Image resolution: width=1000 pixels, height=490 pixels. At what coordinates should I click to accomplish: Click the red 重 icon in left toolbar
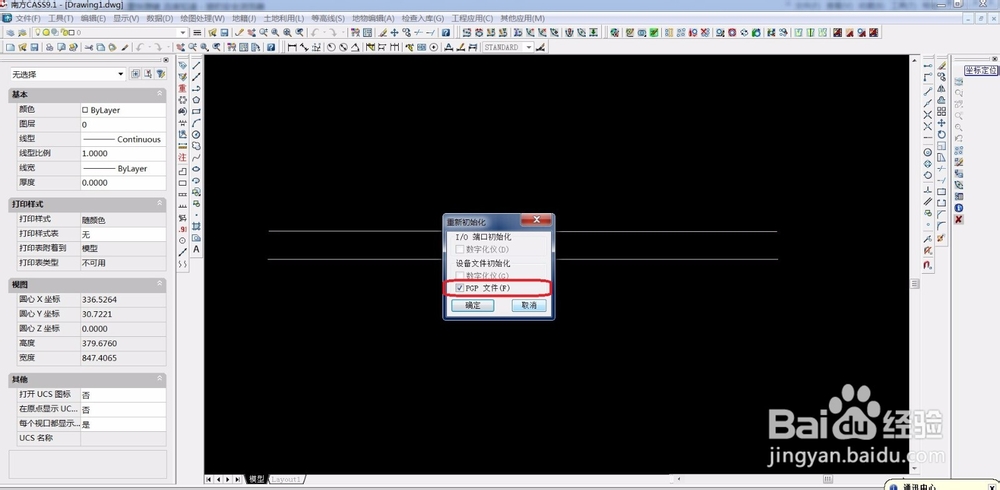point(182,88)
